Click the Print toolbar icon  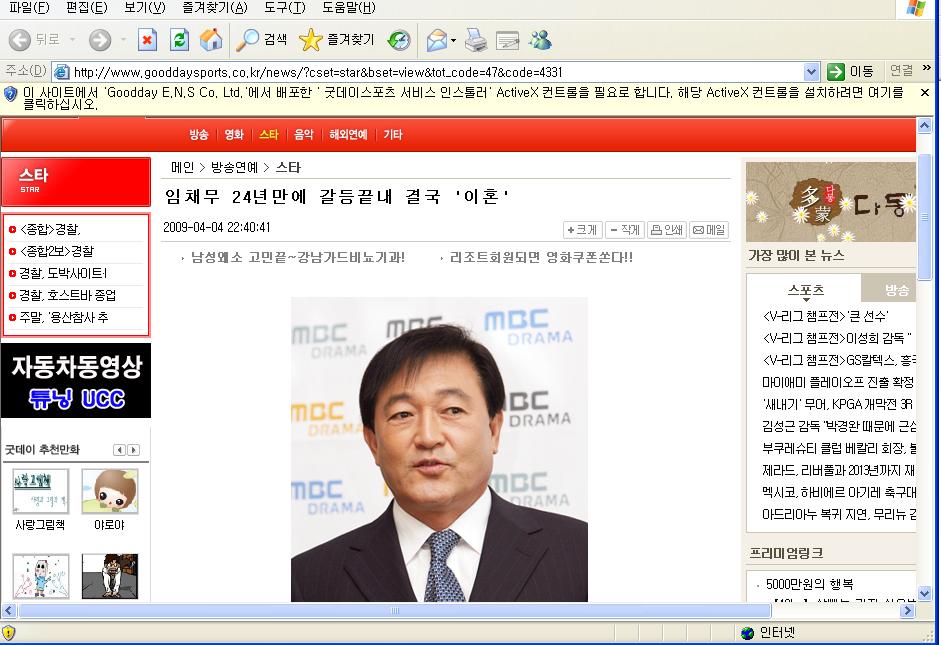[476, 40]
